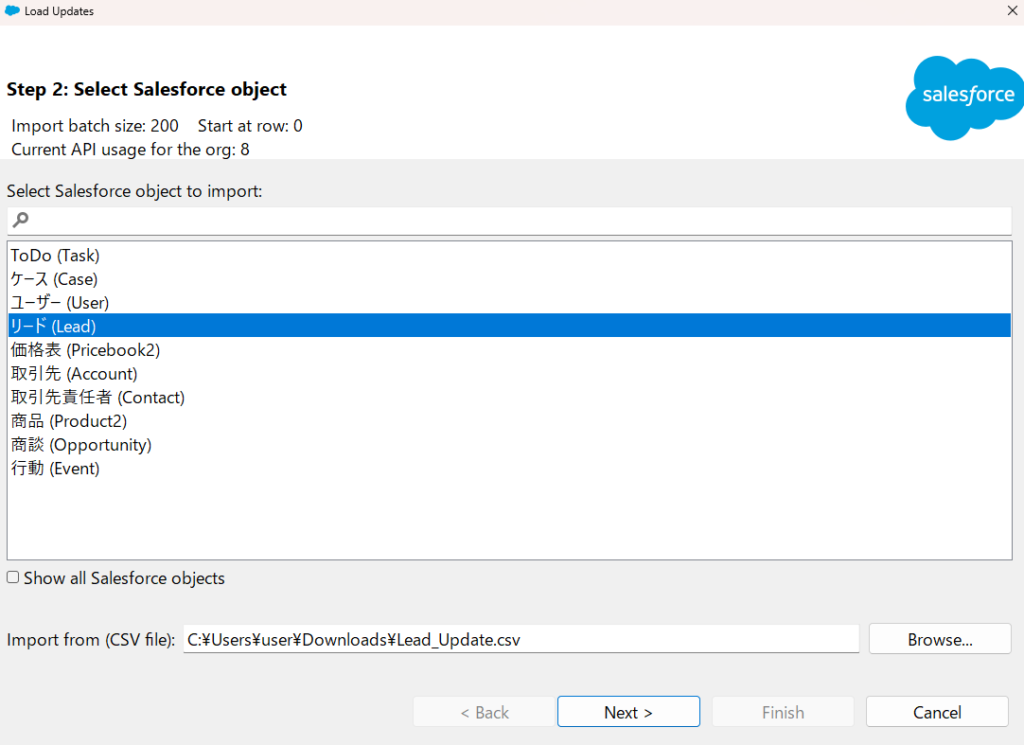1024x745 pixels.
Task: Click the Data Loader title bar icon
Action: pos(12,11)
